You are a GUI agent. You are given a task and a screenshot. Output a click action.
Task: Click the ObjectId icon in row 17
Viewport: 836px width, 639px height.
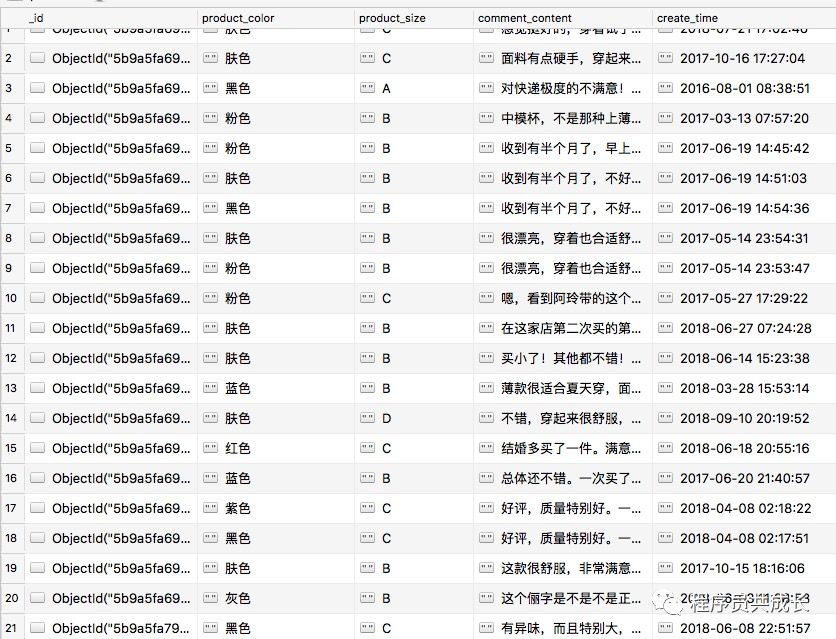click(x=37, y=508)
